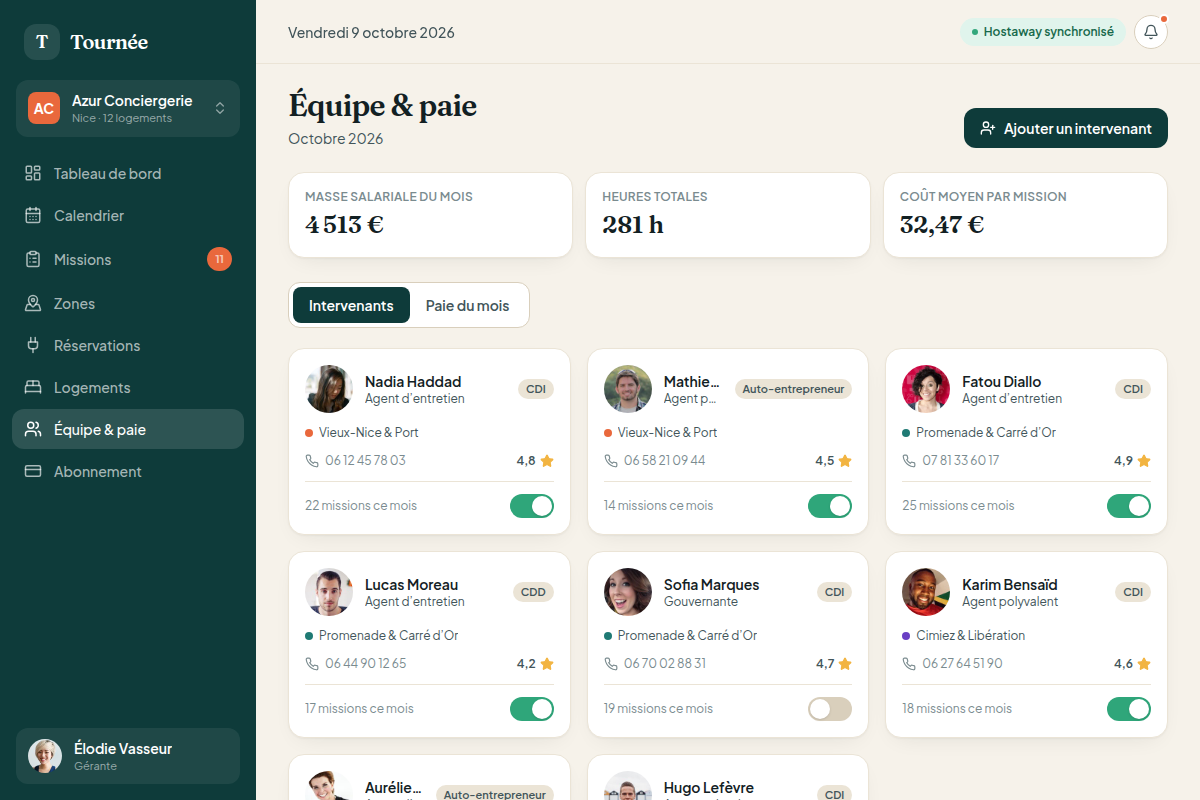Click the Logements bed icon
The height and width of the screenshot is (800, 1200).
(33, 387)
